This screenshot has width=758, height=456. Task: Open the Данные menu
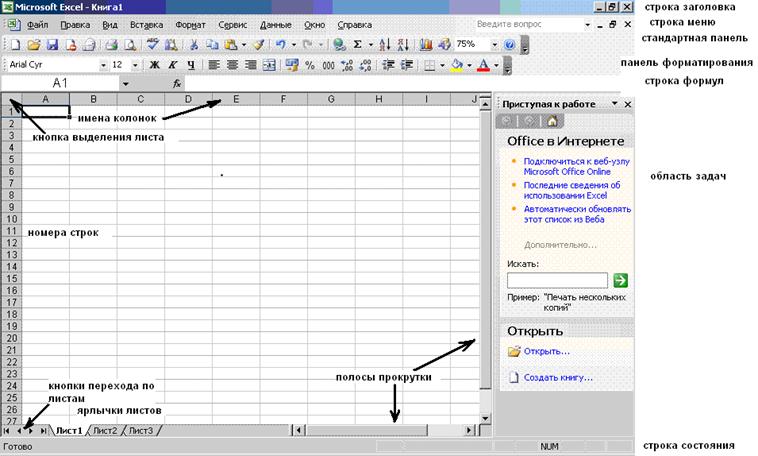coord(276,25)
